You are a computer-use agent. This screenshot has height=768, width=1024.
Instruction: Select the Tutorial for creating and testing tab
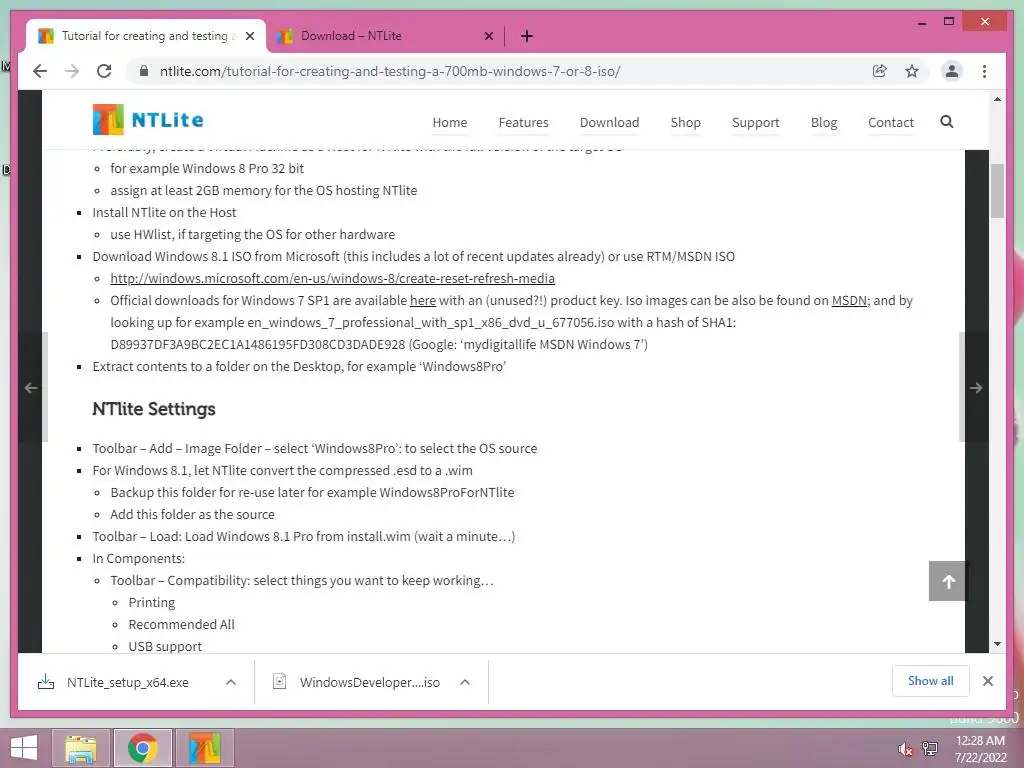coord(144,36)
